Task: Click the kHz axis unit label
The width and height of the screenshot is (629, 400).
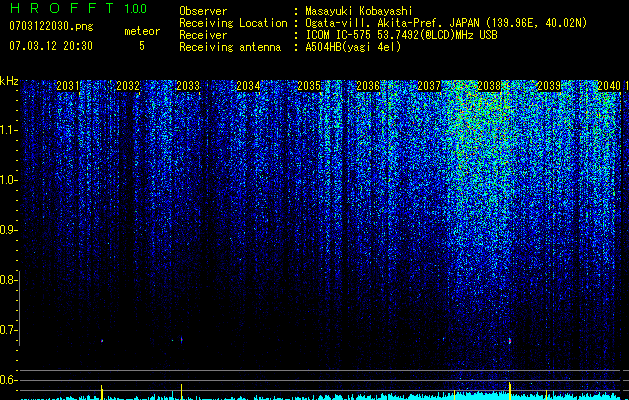Action: click(x=9, y=81)
